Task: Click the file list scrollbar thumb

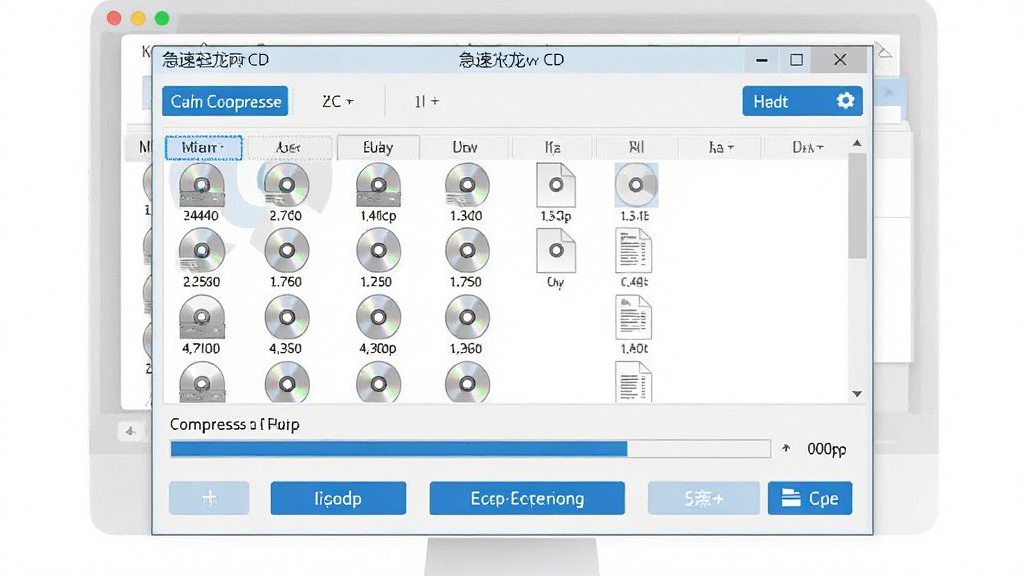Action: click(x=857, y=206)
